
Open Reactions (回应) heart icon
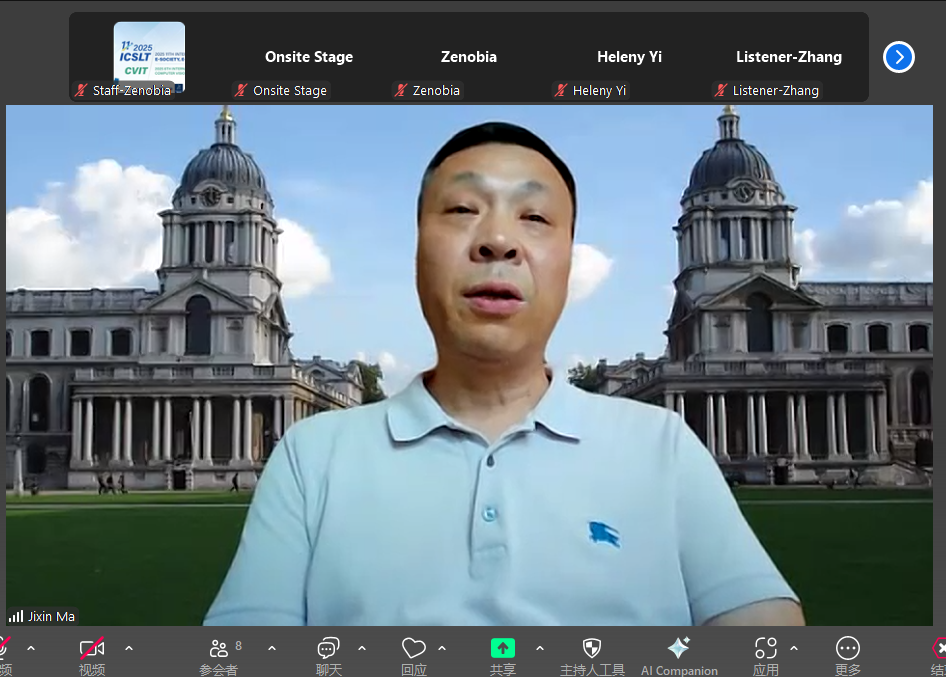click(413, 649)
